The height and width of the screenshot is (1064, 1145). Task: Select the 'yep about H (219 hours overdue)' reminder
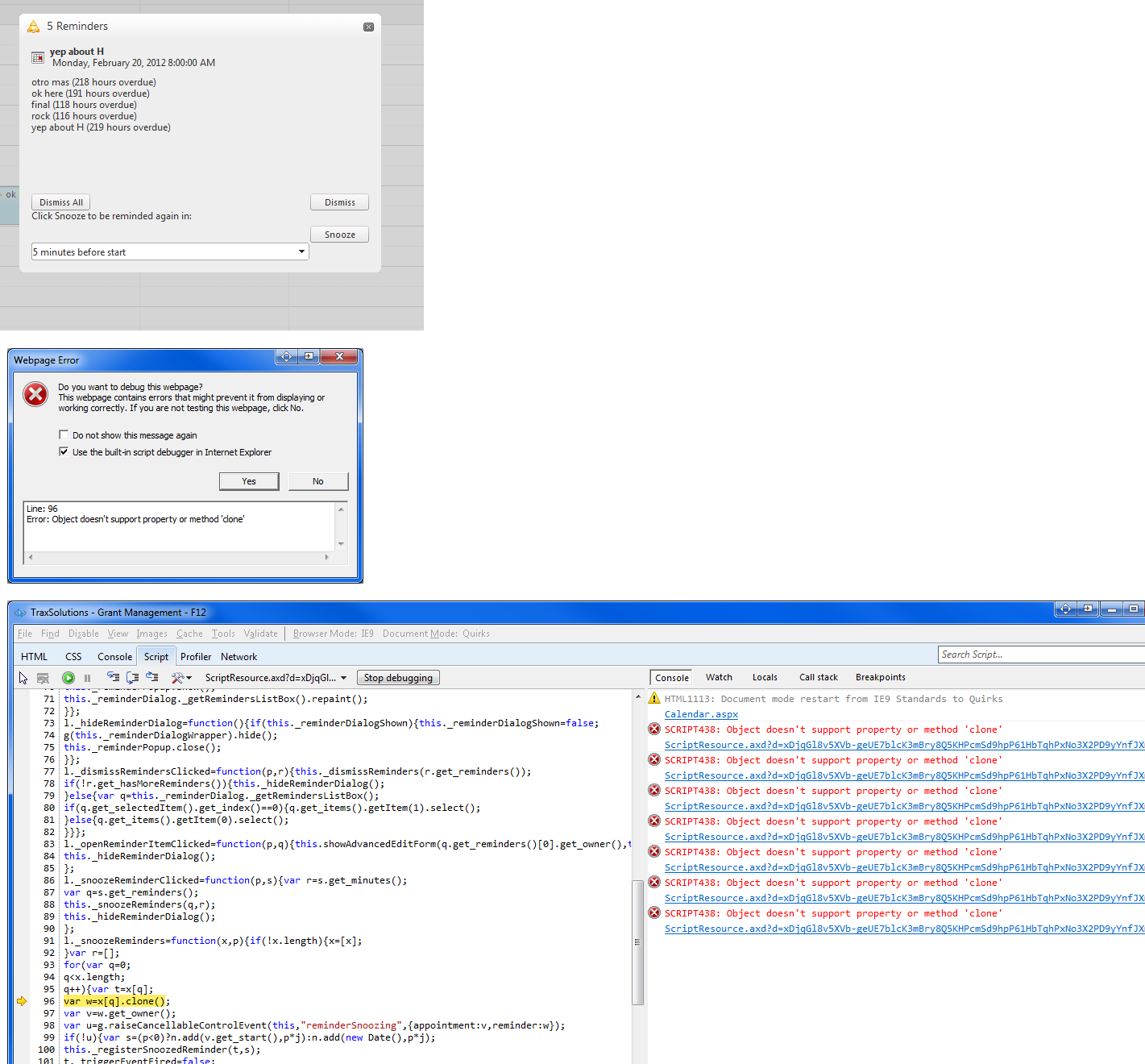(102, 127)
